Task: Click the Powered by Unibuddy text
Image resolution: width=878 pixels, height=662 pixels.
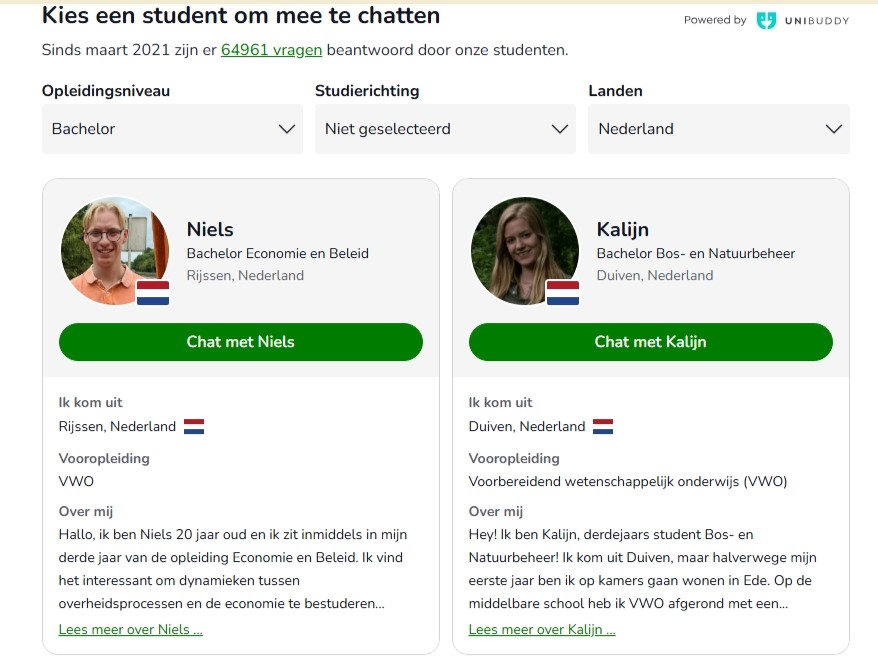Action: [x=714, y=20]
